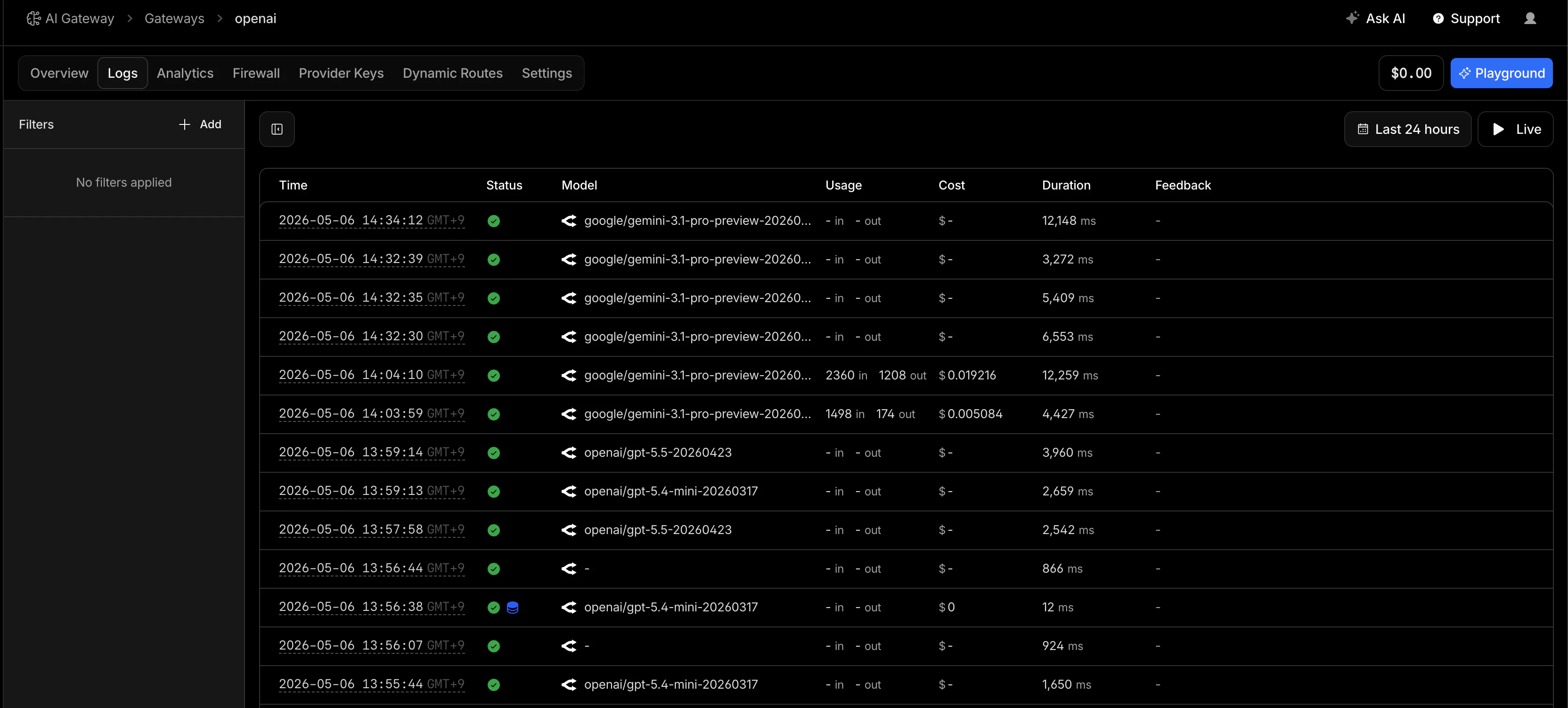Navigate to AI Gateway breadcrumb
This screenshot has height=708, width=1568.
click(x=71, y=18)
